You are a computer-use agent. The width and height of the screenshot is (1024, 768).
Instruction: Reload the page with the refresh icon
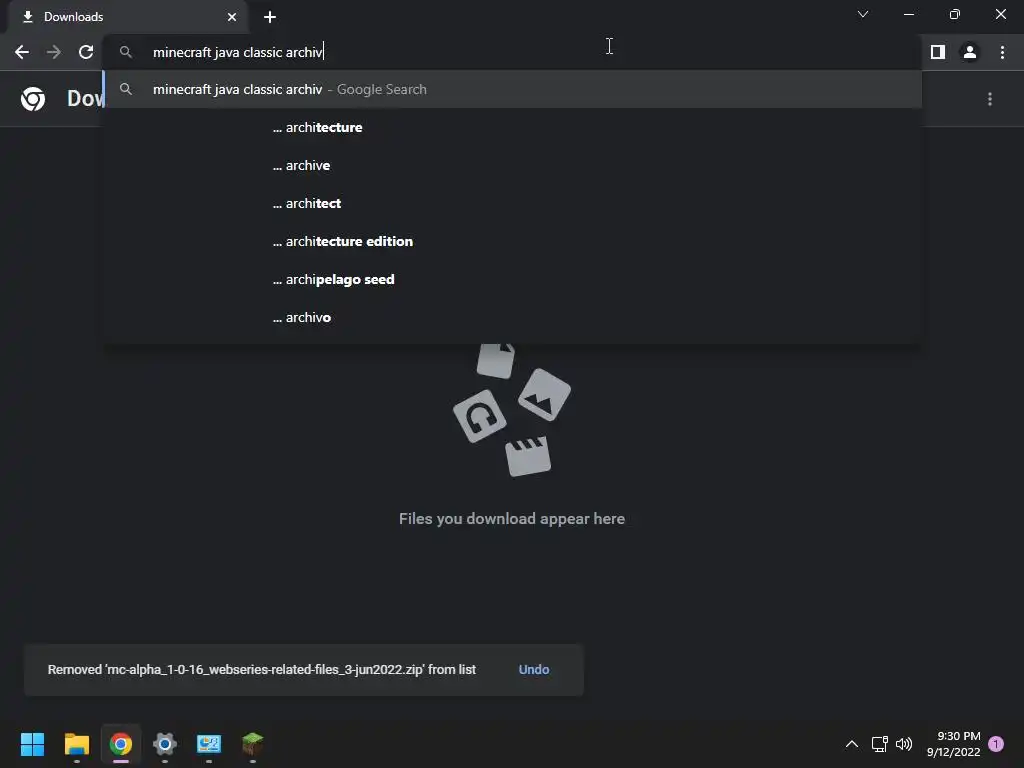(x=86, y=52)
